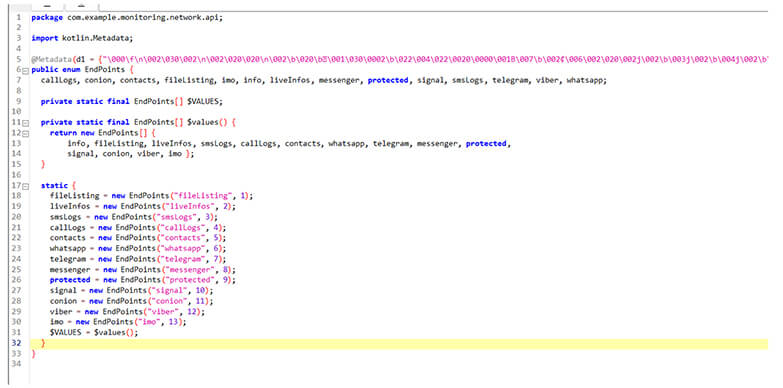Select the second partially visible editor tab
The image size is (783, 388).
pyautogui.click(x=82, y=5)
